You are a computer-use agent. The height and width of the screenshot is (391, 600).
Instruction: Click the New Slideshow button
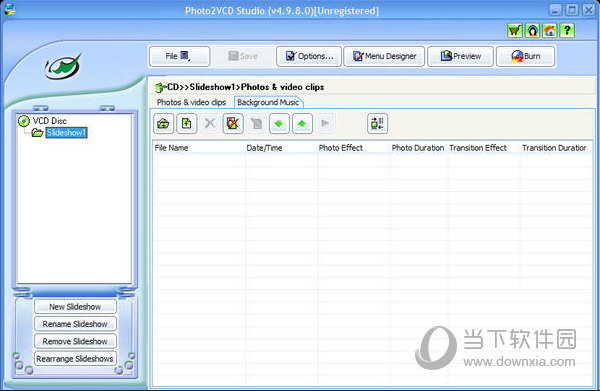pos(75,306)
